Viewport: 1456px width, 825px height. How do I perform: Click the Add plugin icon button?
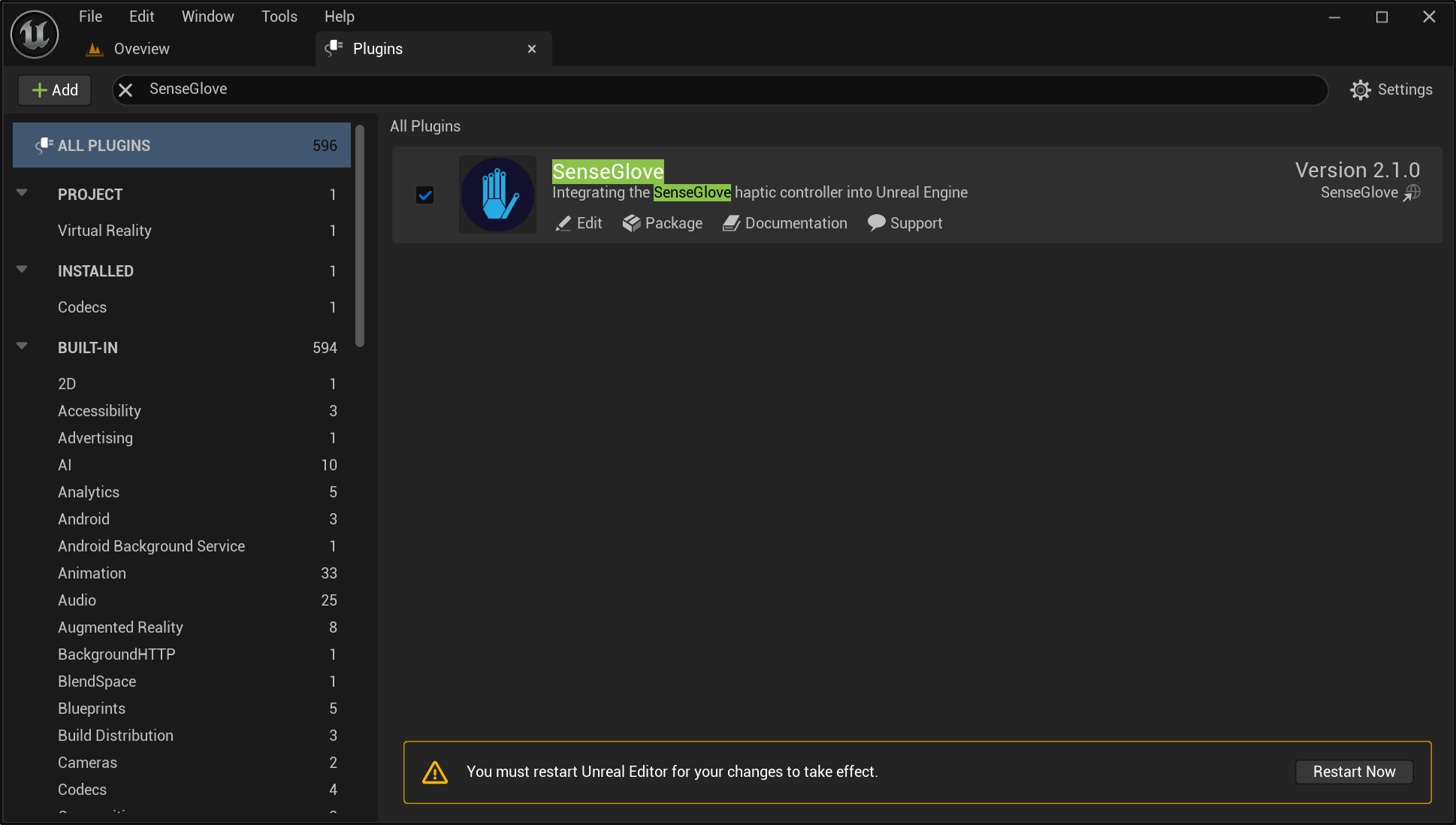click(x=54, y=89)
